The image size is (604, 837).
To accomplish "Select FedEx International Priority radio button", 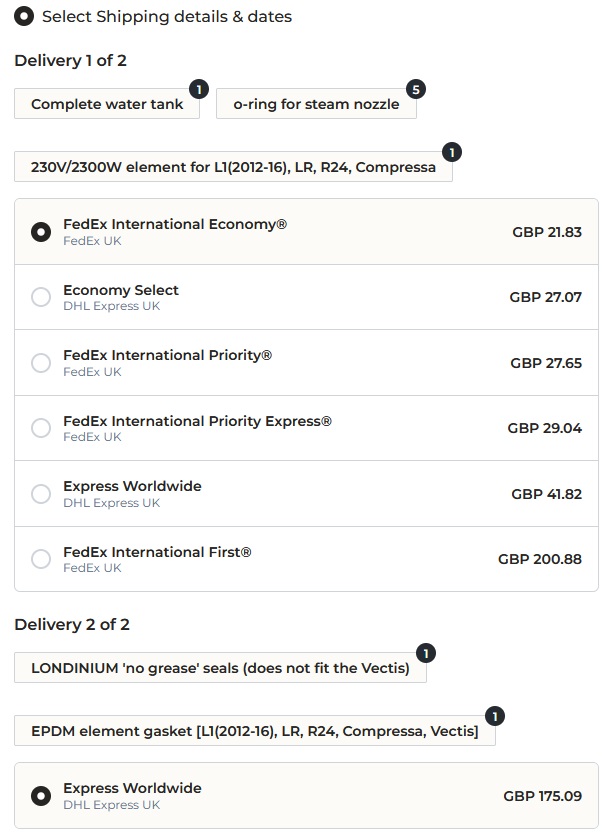I will (x=41, y=363).
